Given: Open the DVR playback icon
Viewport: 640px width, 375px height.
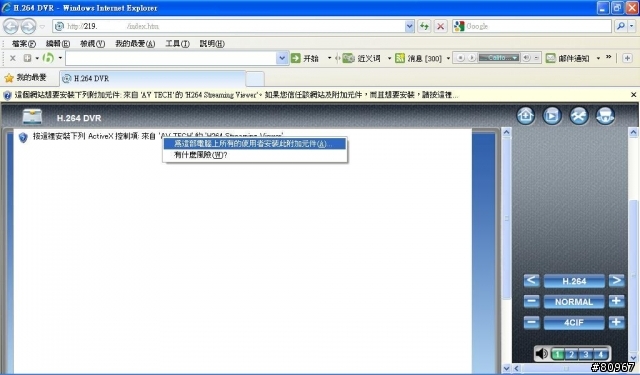Looking at the screenshot, I should tap(552, 116).
